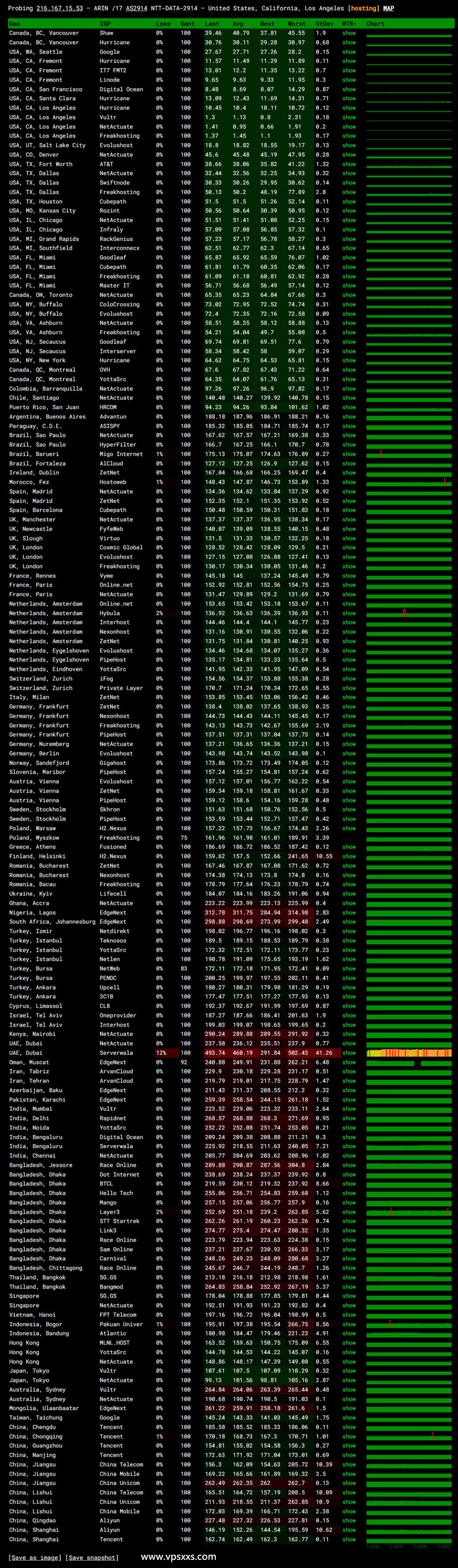Show MTR for Montreal OVH row

tap(349, 370)
